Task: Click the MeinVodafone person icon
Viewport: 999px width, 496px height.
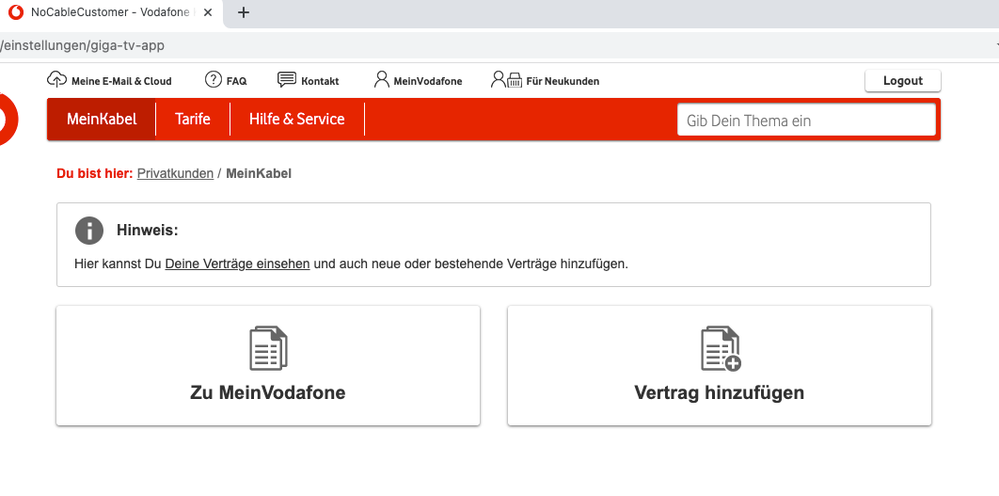Action: [381, 80]
